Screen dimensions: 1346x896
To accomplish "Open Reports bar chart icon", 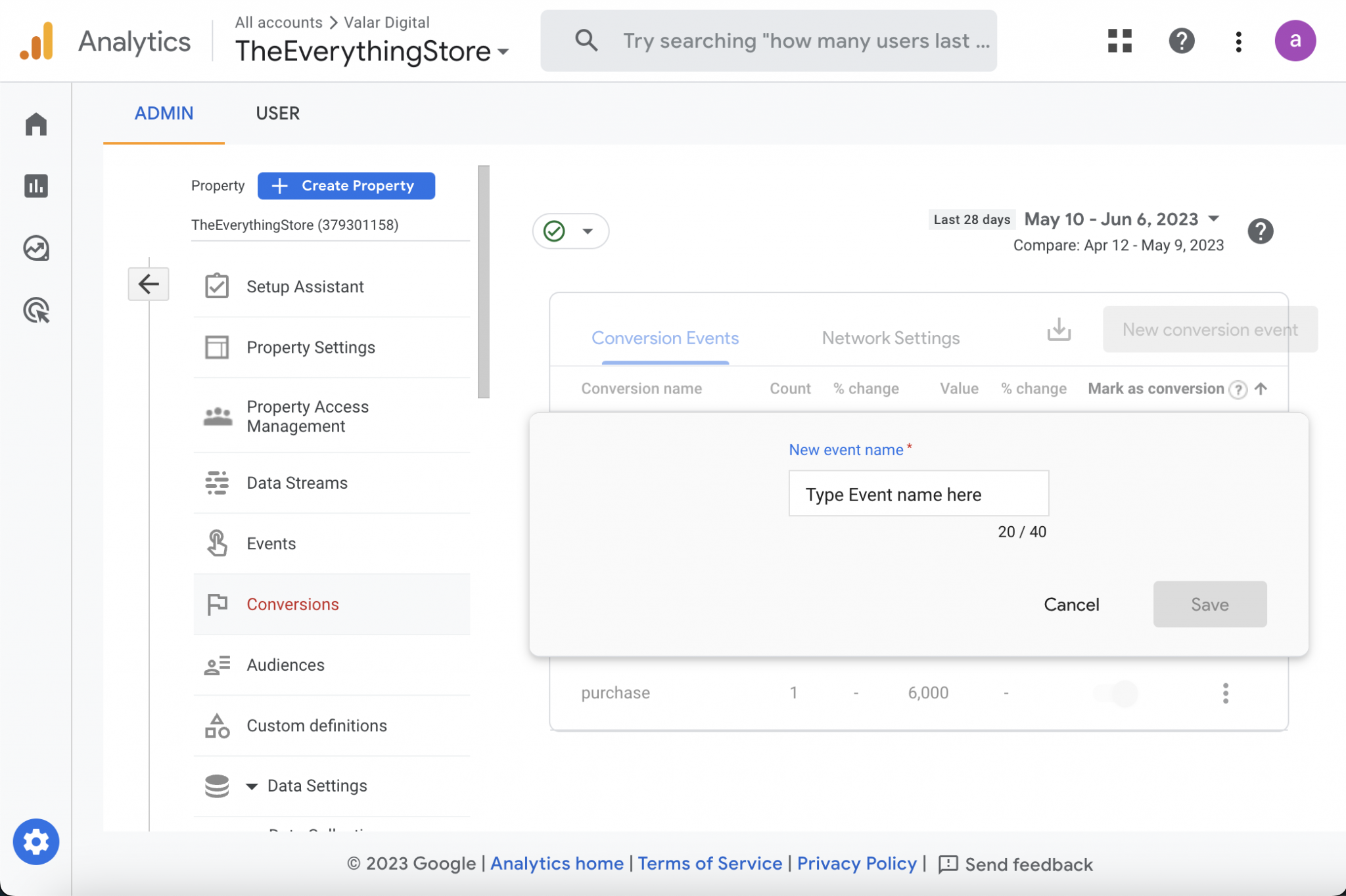I will click(36, 186).
